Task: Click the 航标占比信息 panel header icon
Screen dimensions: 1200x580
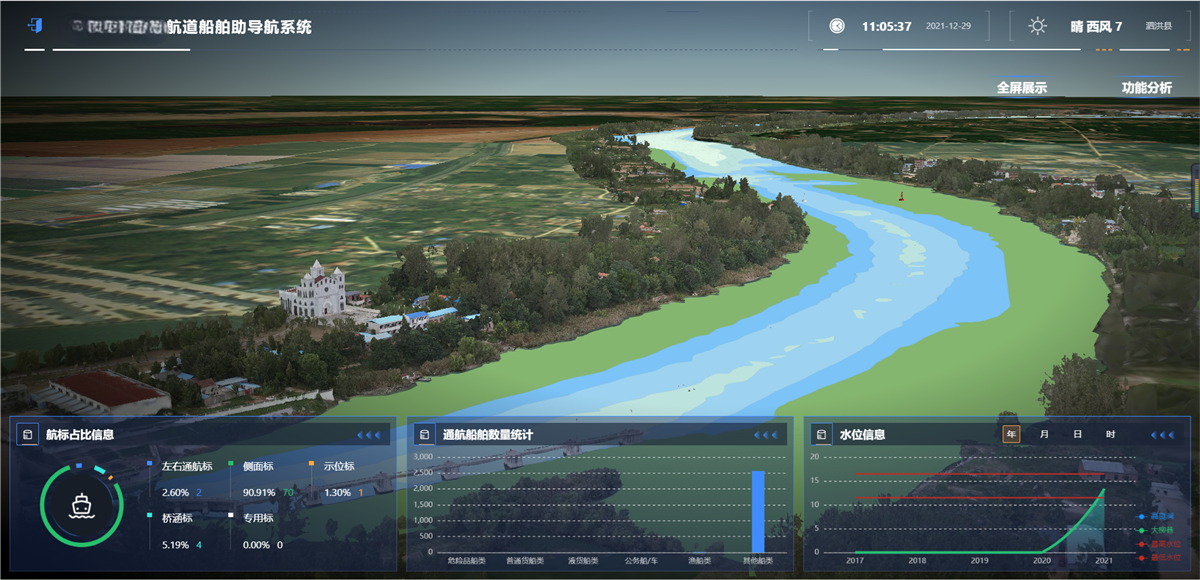Action: coord(27,435)
